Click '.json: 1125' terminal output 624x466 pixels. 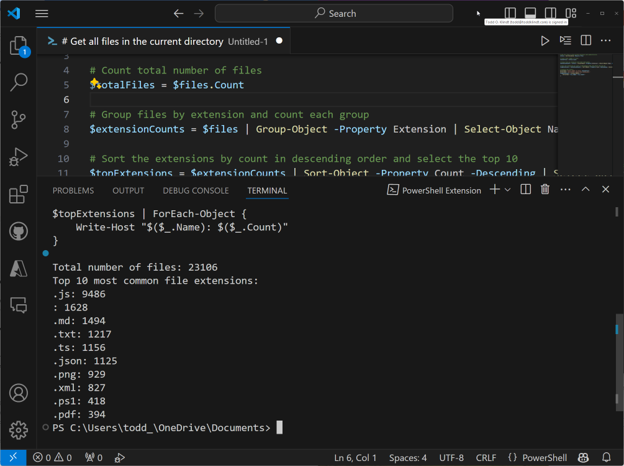point(85,361)
